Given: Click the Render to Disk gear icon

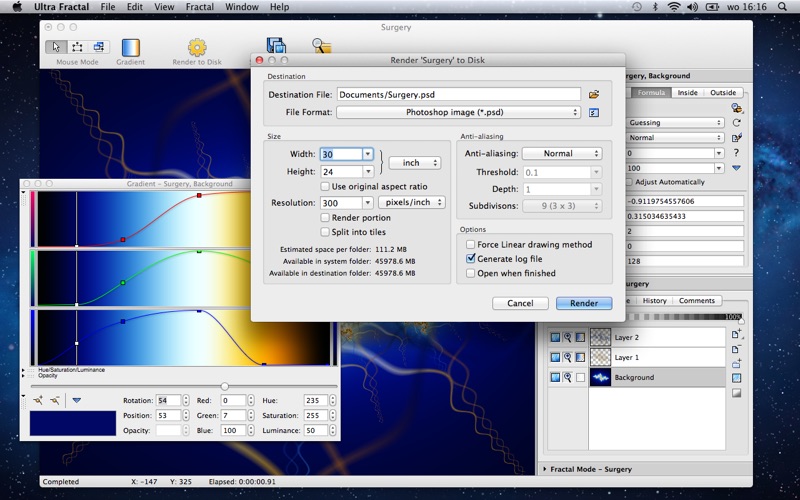Looking at the screenshot, I should pyautogui.click(x=197, y=47).
